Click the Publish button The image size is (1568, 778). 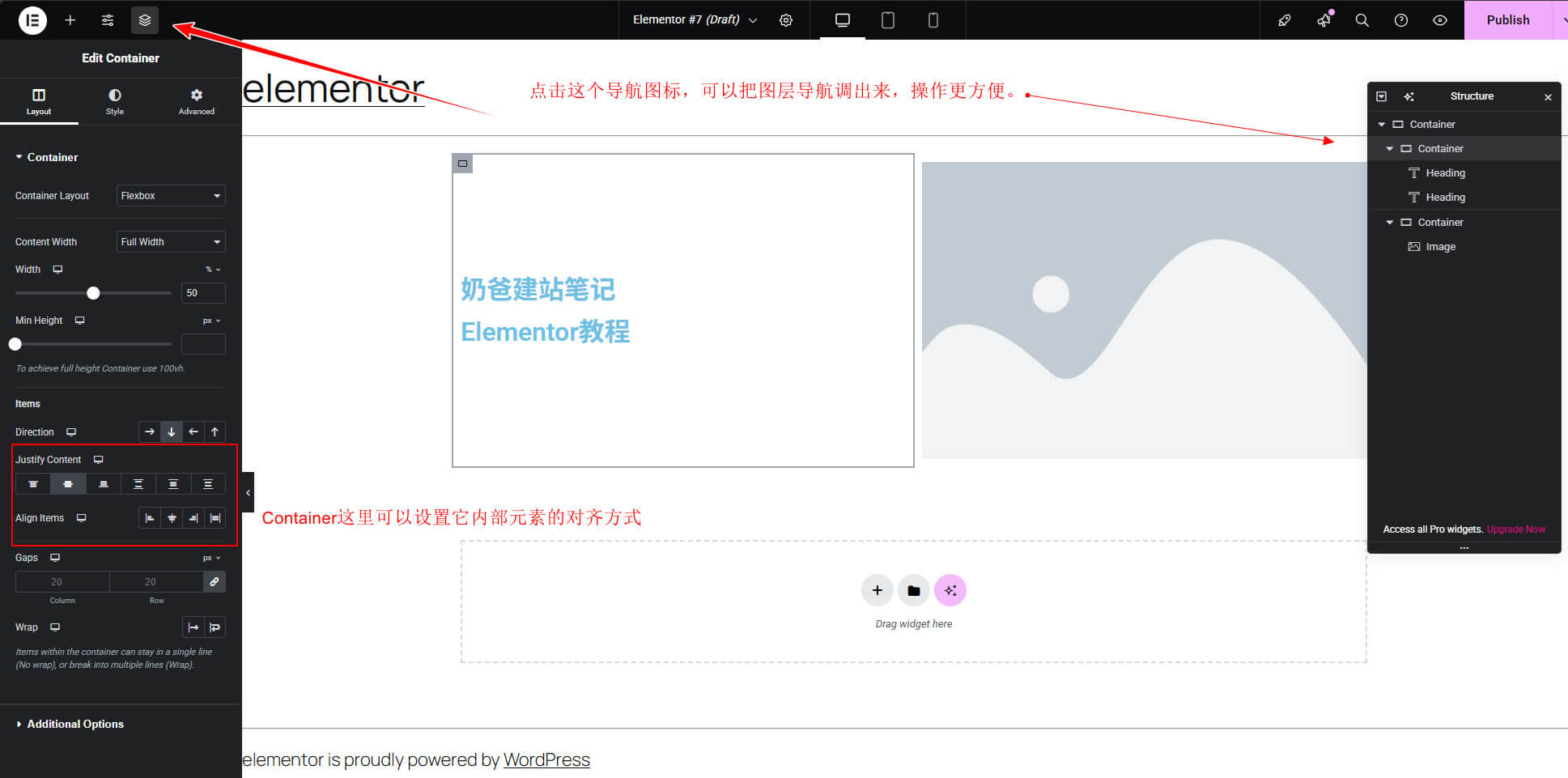tap(1507, 20)
